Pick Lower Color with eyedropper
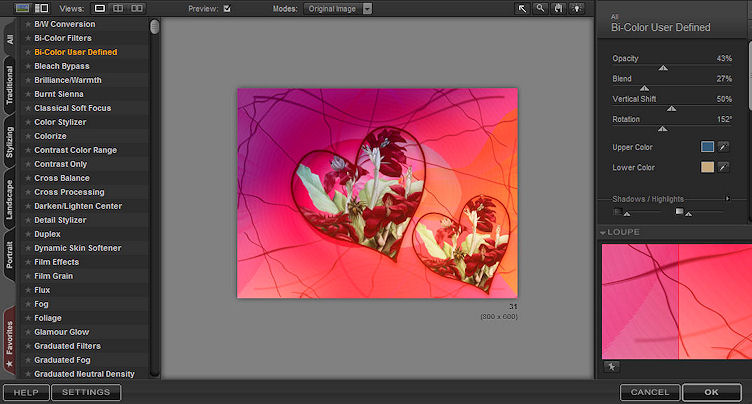Viewport: 752px width, 404px height. [724, 167]
